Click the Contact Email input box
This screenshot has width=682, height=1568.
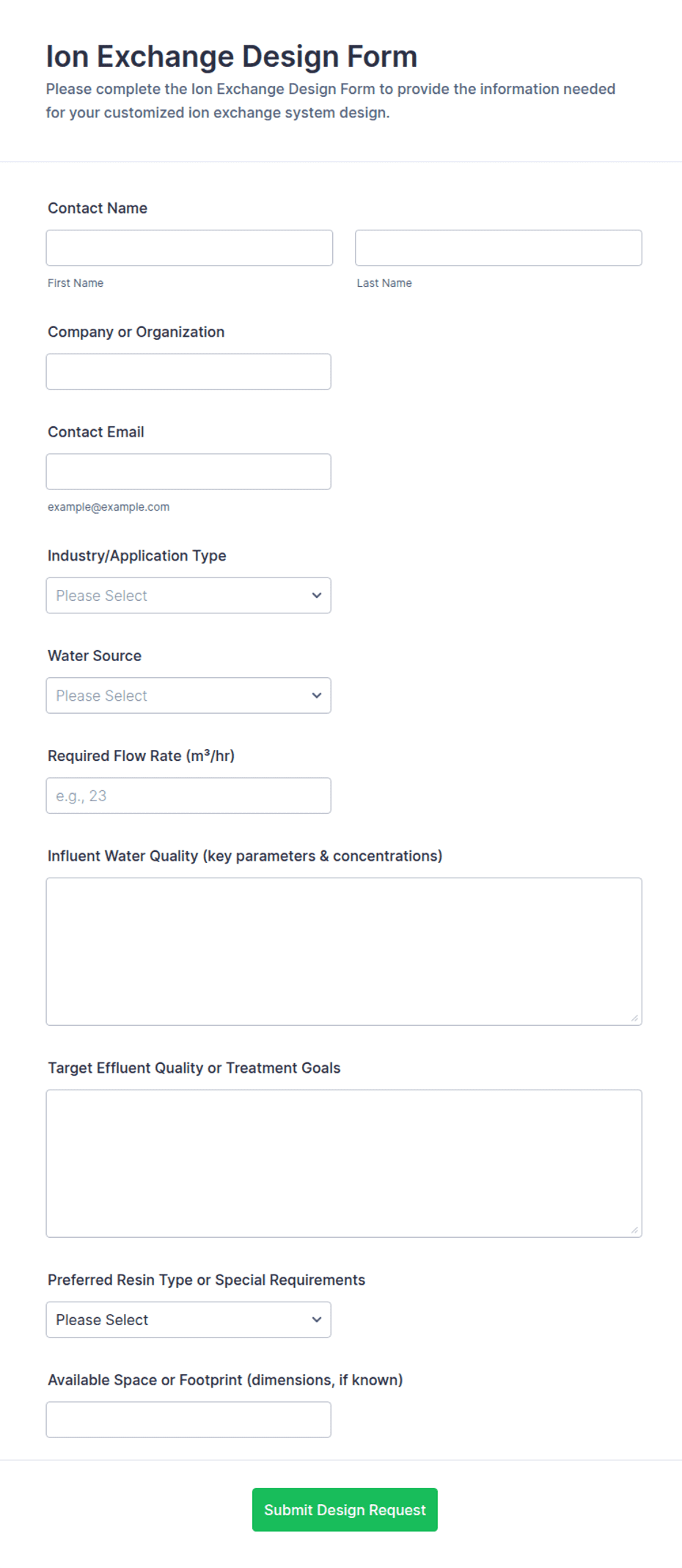(x=188, y=472)
